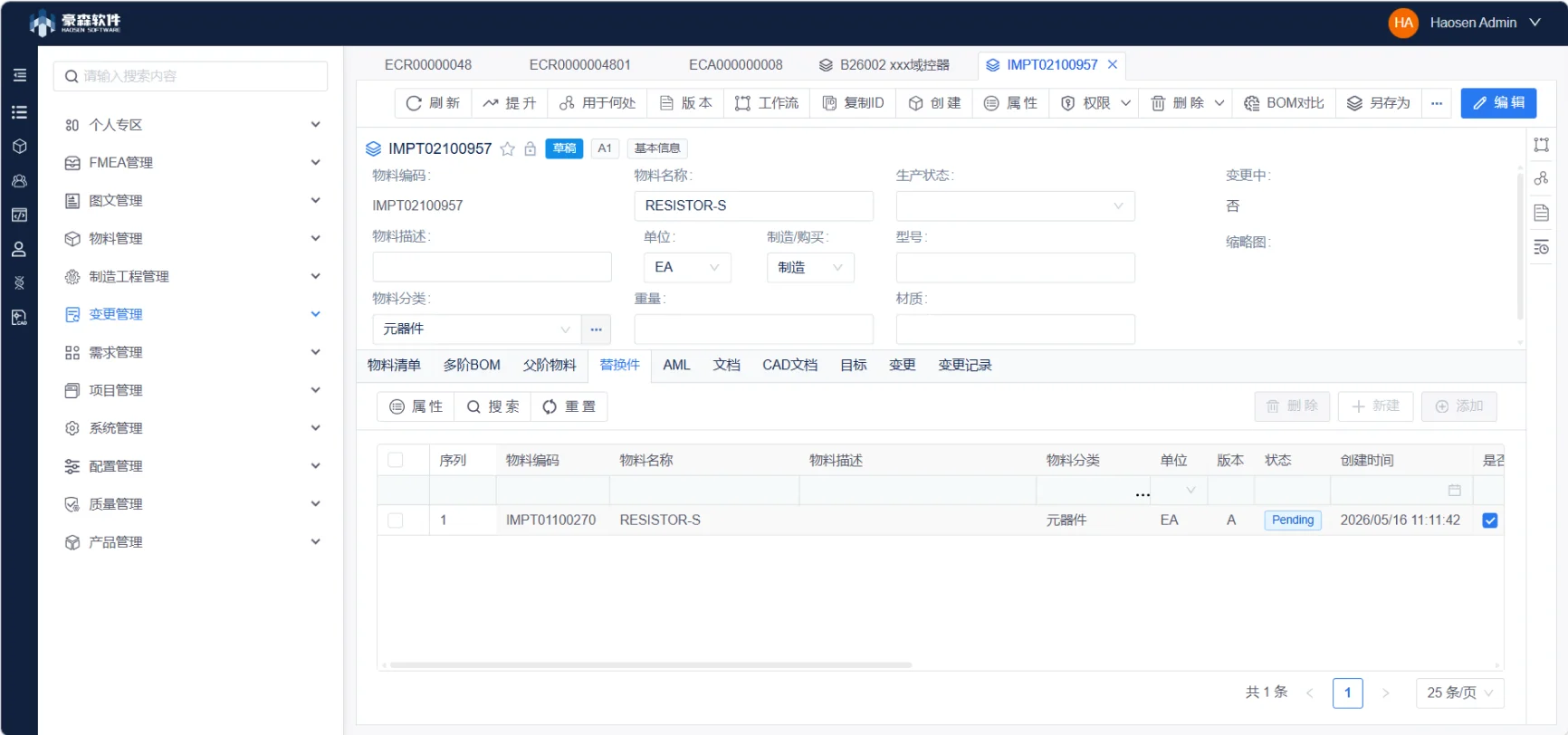Click the 创建 create toolbar button
Screen dimensions: 1568x735
[934, 103]
